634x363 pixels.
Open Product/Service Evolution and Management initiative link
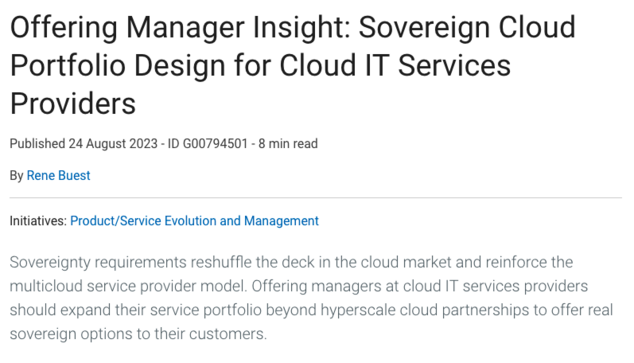[194, 221]
